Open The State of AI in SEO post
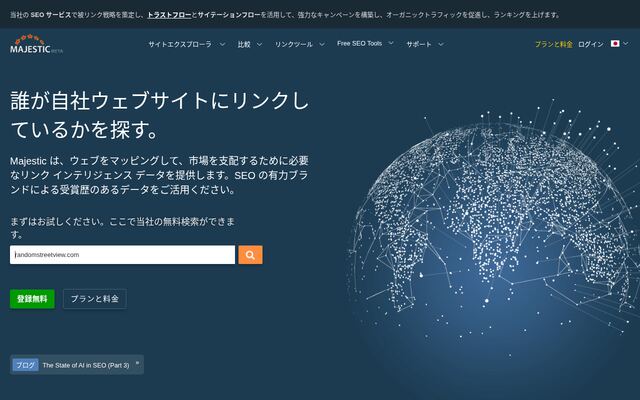 (86, 365)
